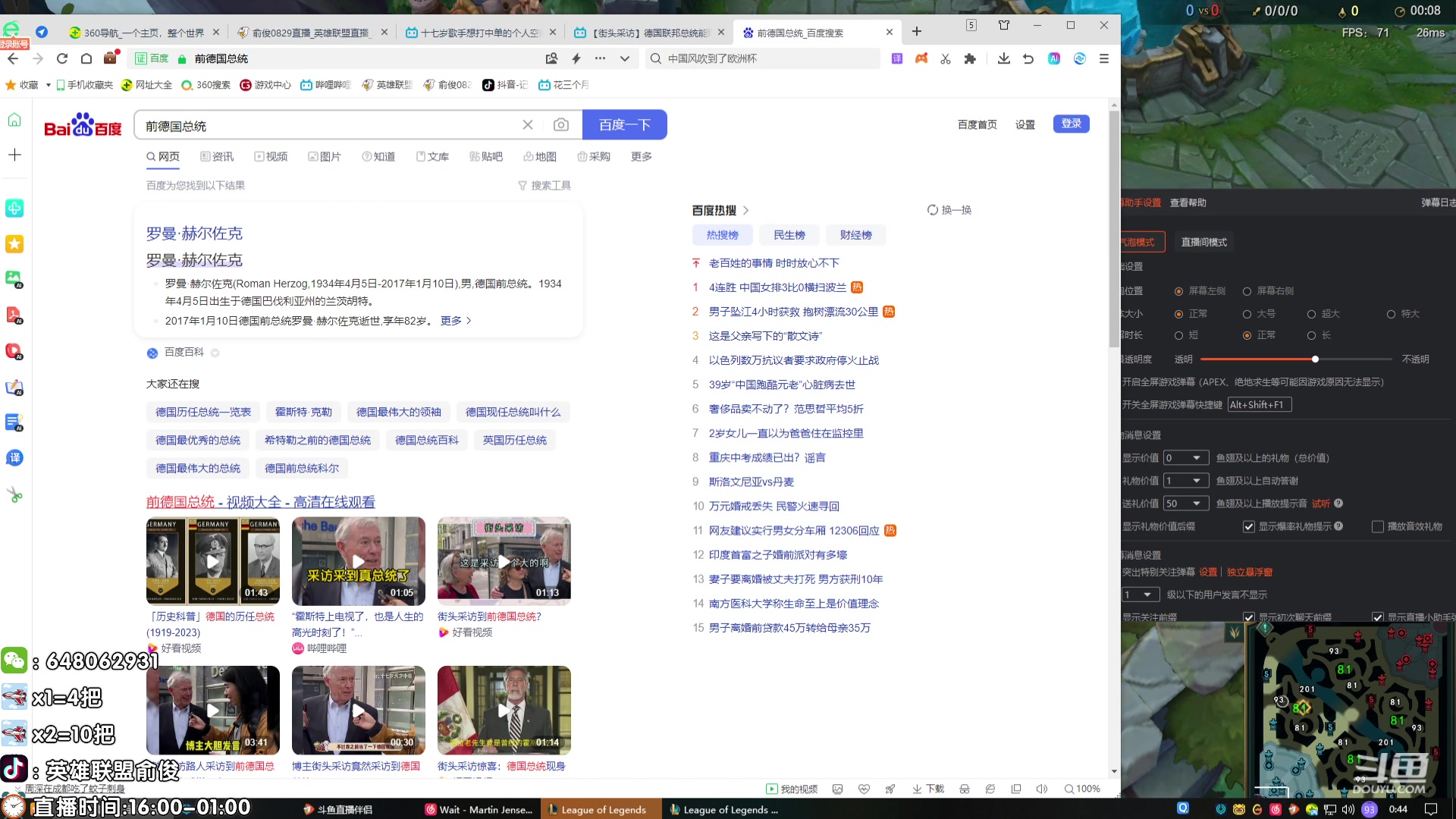The width and height of the screenshot is (1456, 819).
Task: Open Wait - Martin Jensen taskbar item
Action: [x=479, y=810]
